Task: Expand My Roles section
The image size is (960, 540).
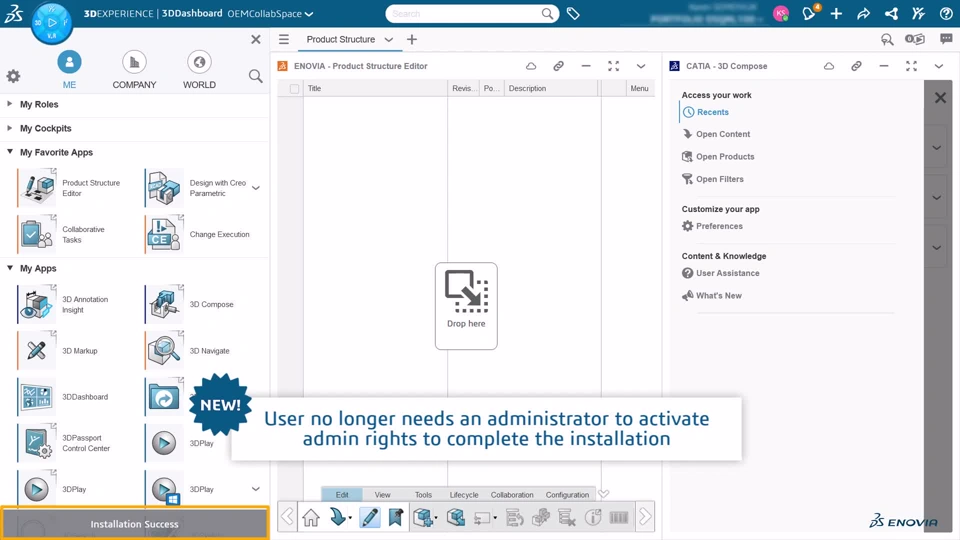Action: pos(10,104)
